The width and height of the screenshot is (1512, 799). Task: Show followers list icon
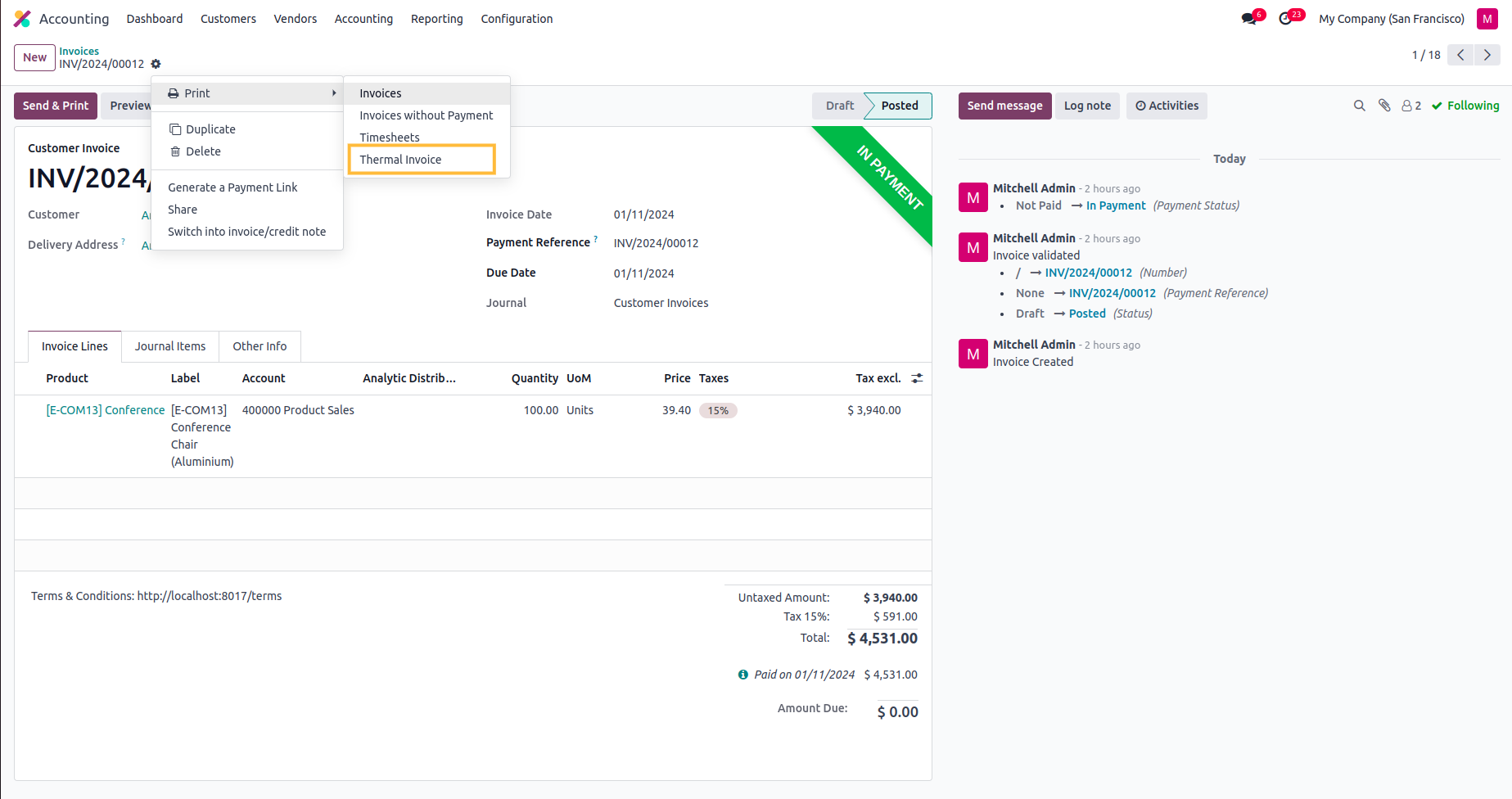click(1410, 106)
